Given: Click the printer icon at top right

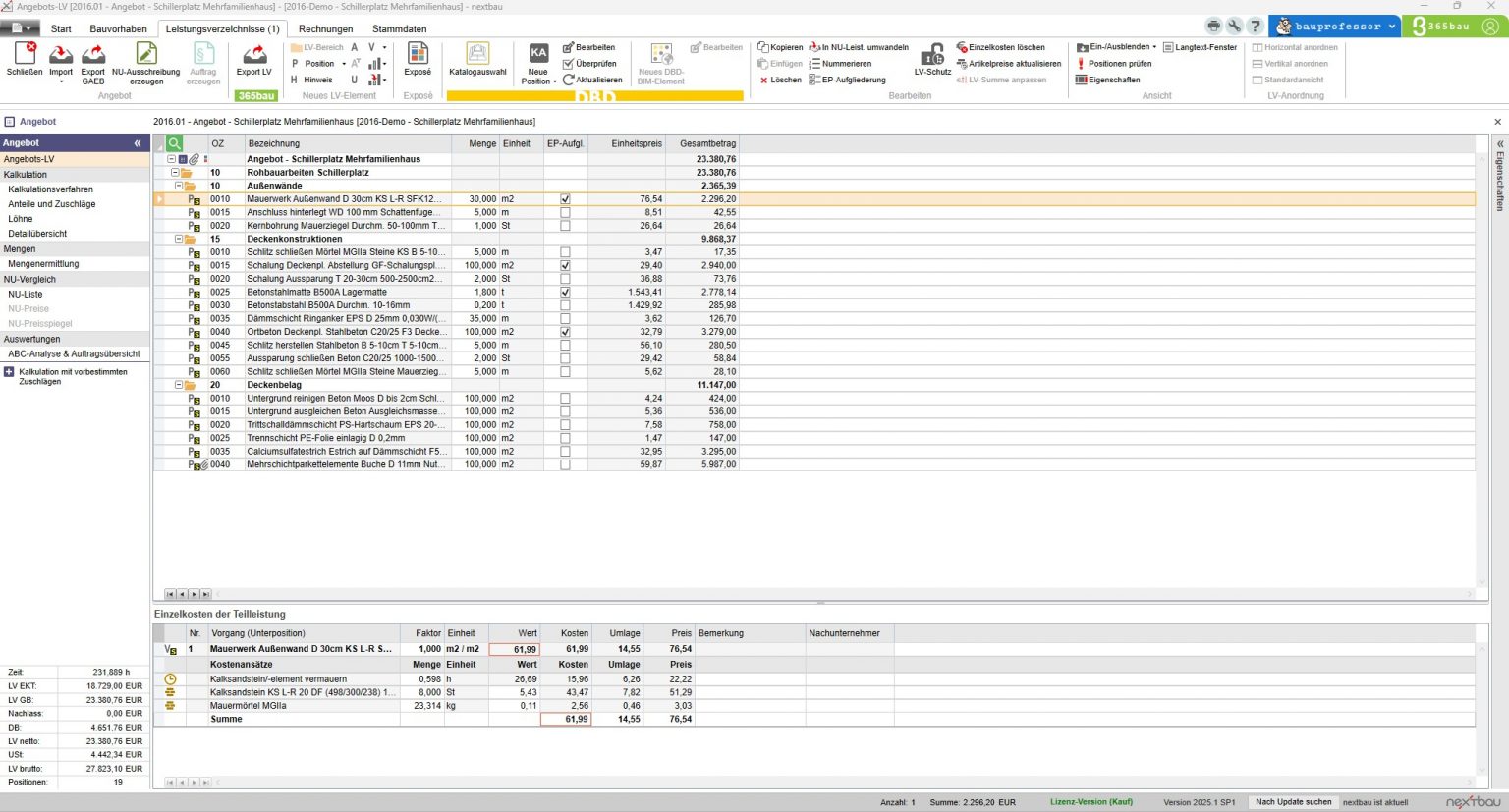Looking at the screenshot, I should point(1213,27).
